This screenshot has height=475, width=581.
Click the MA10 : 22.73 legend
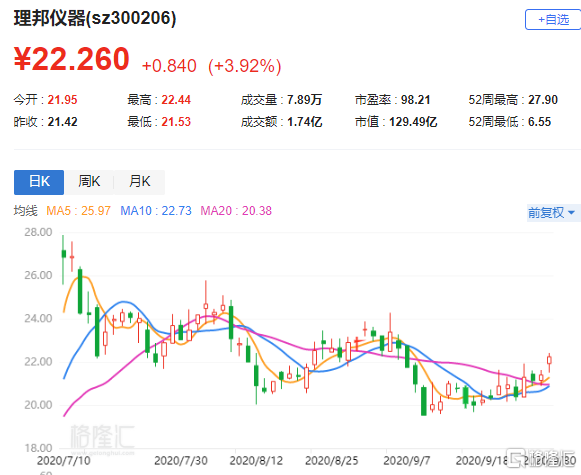point(156,211)
